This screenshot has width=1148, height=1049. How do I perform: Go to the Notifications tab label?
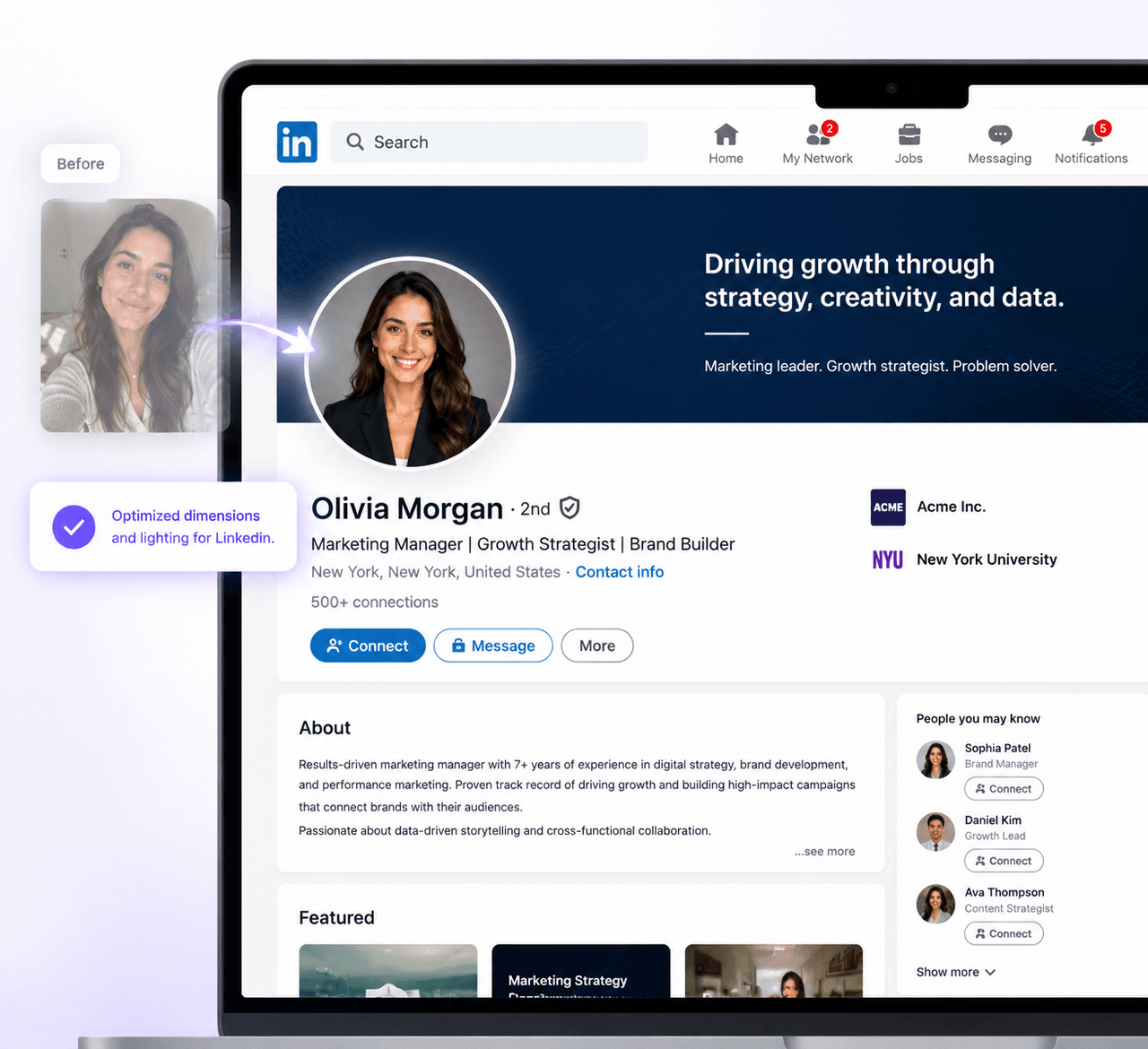tap(1091, 158)
